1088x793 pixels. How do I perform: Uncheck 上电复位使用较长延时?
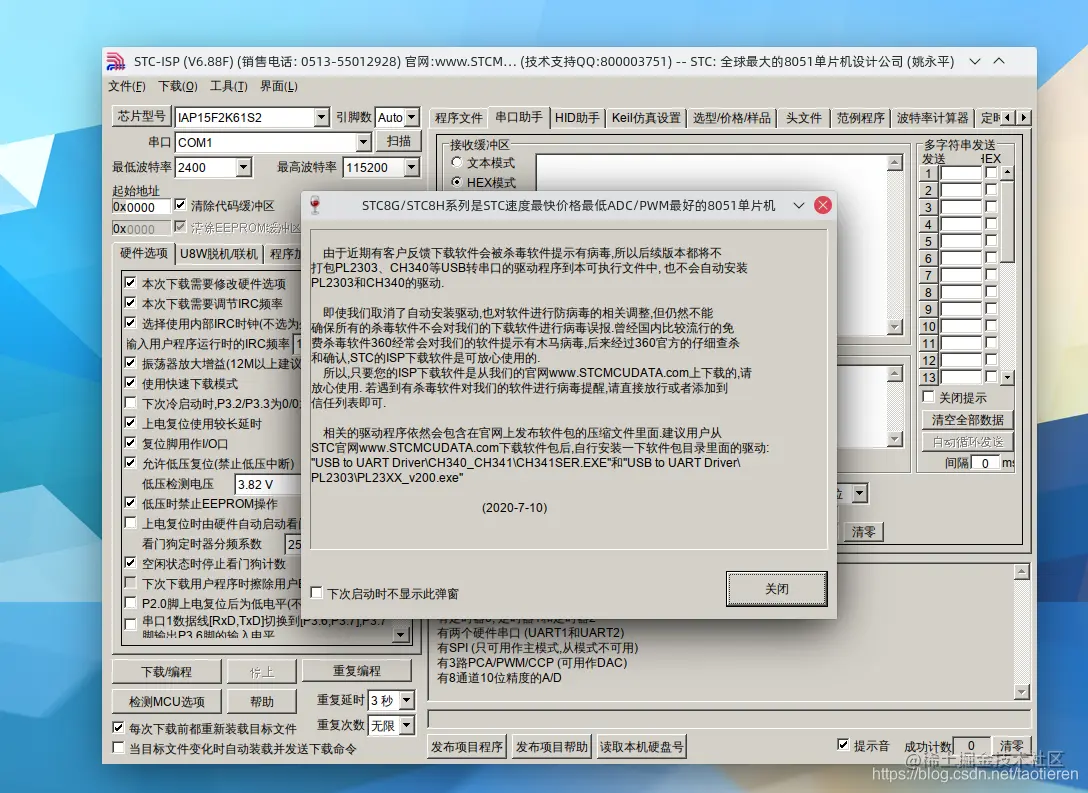click(x=130, y=423)
